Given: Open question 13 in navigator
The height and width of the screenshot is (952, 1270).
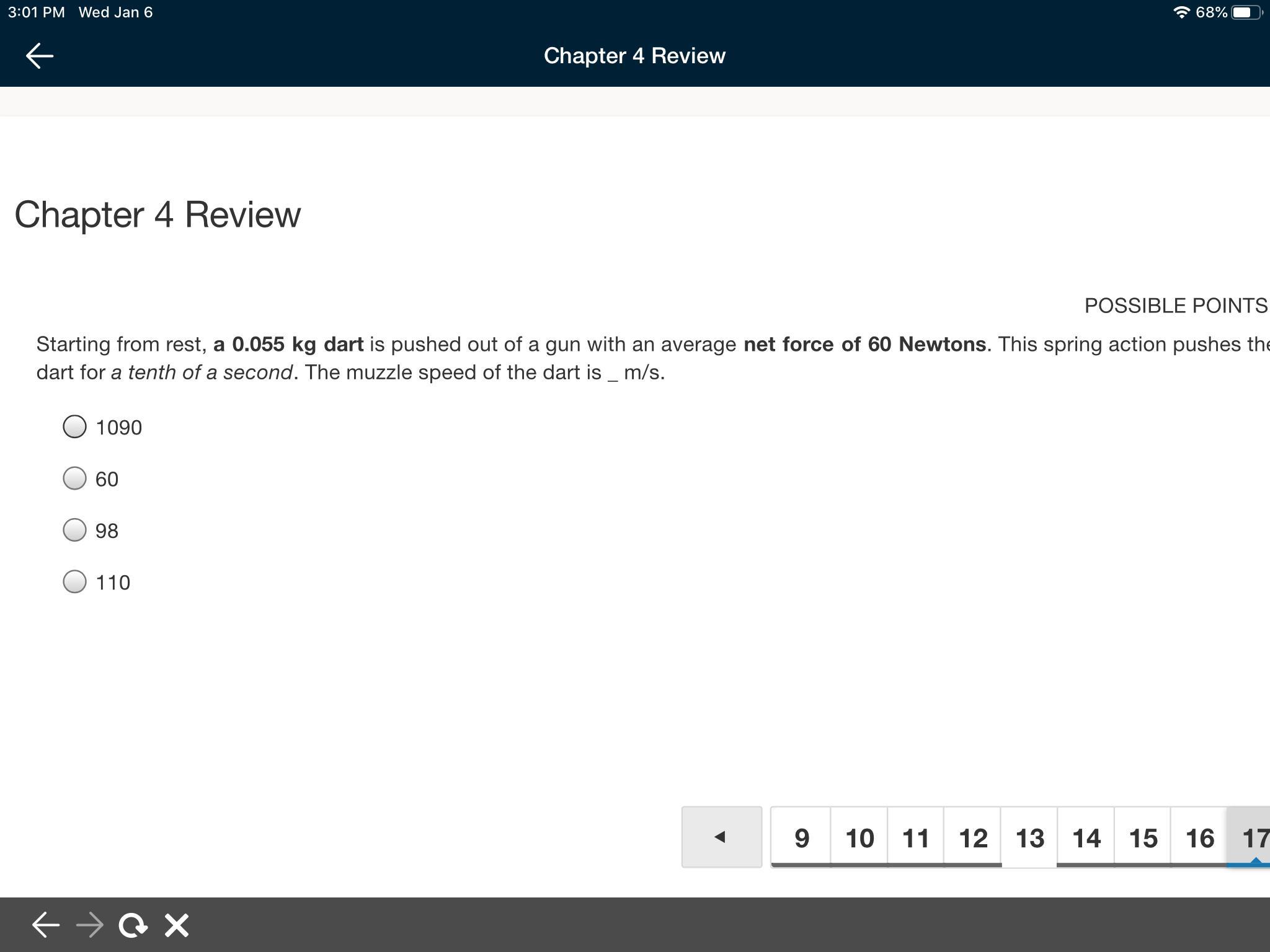Looking at the screenshot, I should point(1029,838).
